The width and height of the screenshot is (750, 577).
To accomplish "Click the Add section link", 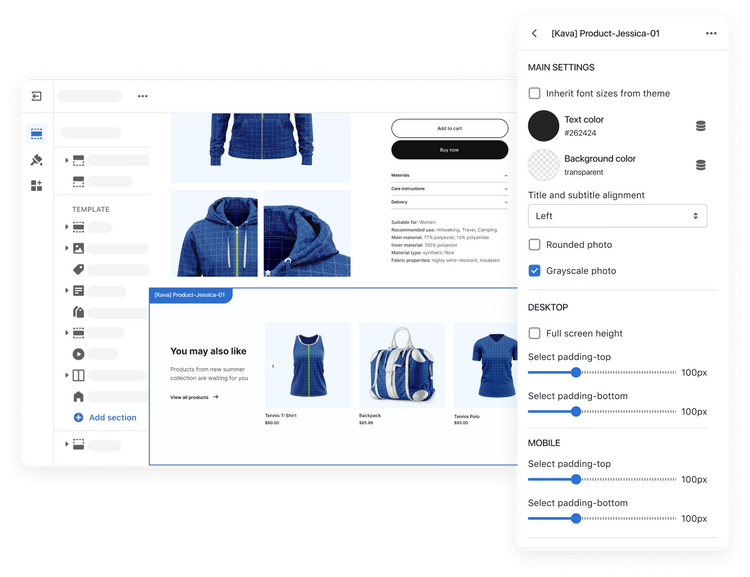I will [112, 418].
